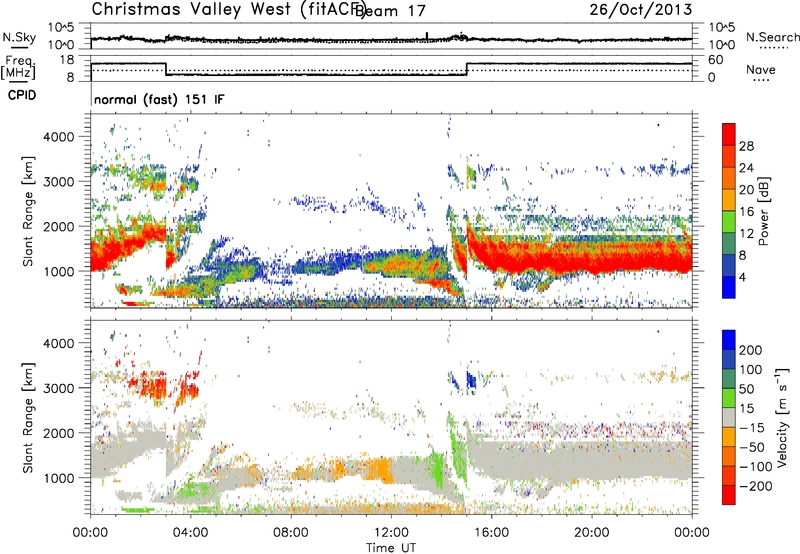This screenshot has width=800, height=554.
Task: Click the '4000' tick on the power panel axis
Action: click(x=58, y=137)
